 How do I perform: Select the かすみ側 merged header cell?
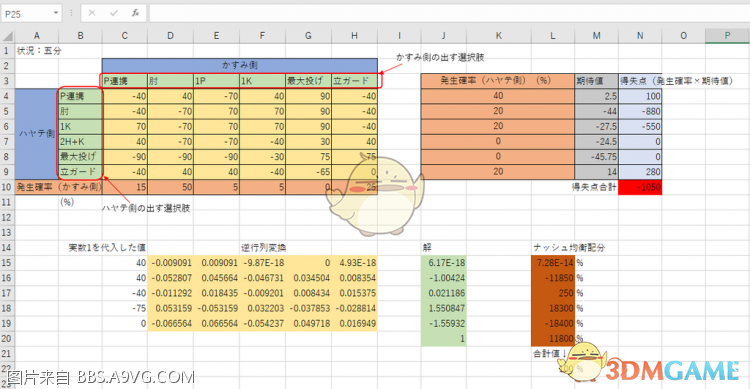tap(240, 65)
